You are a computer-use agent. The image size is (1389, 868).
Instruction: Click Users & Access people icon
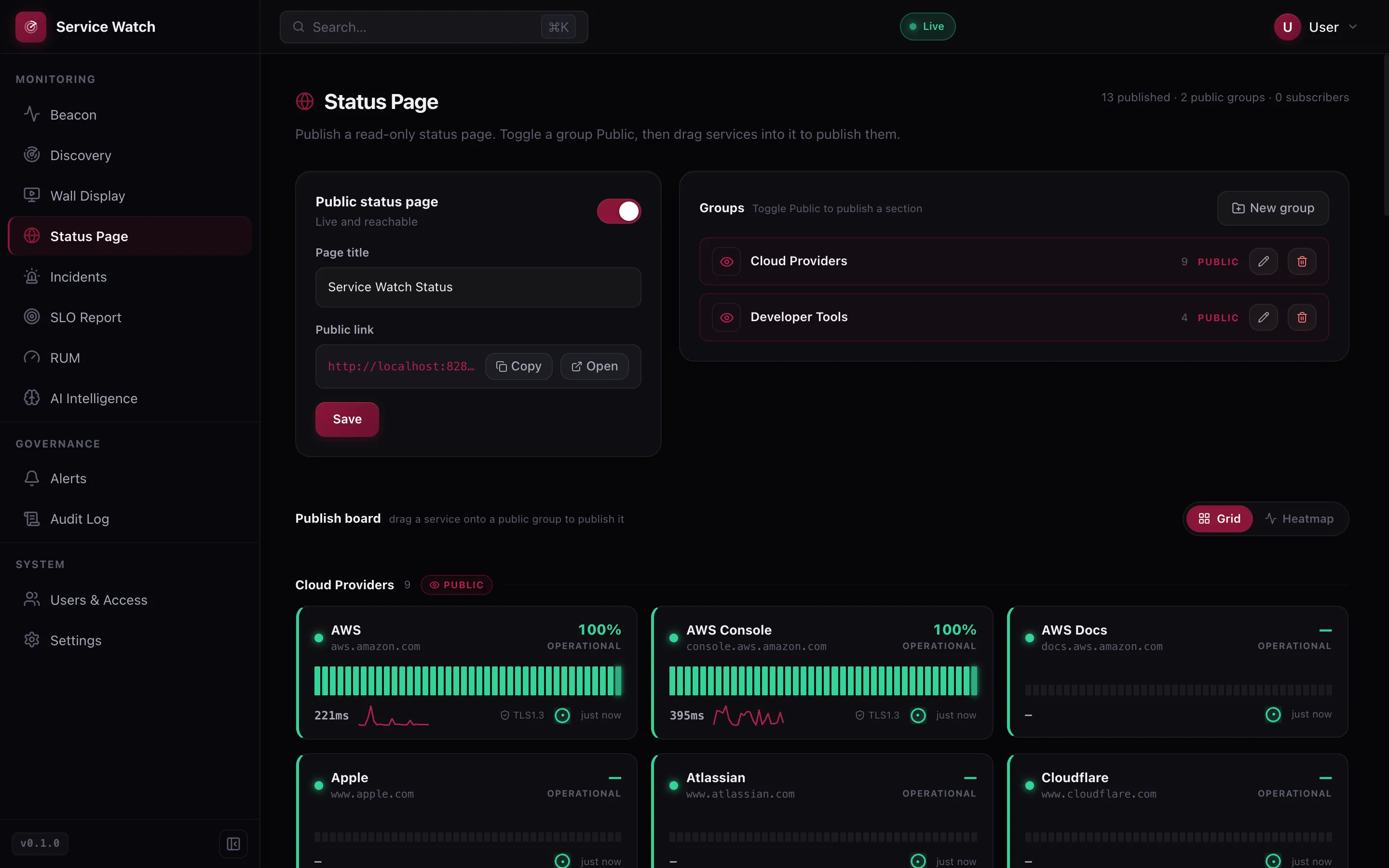click(x=31, y=599)
